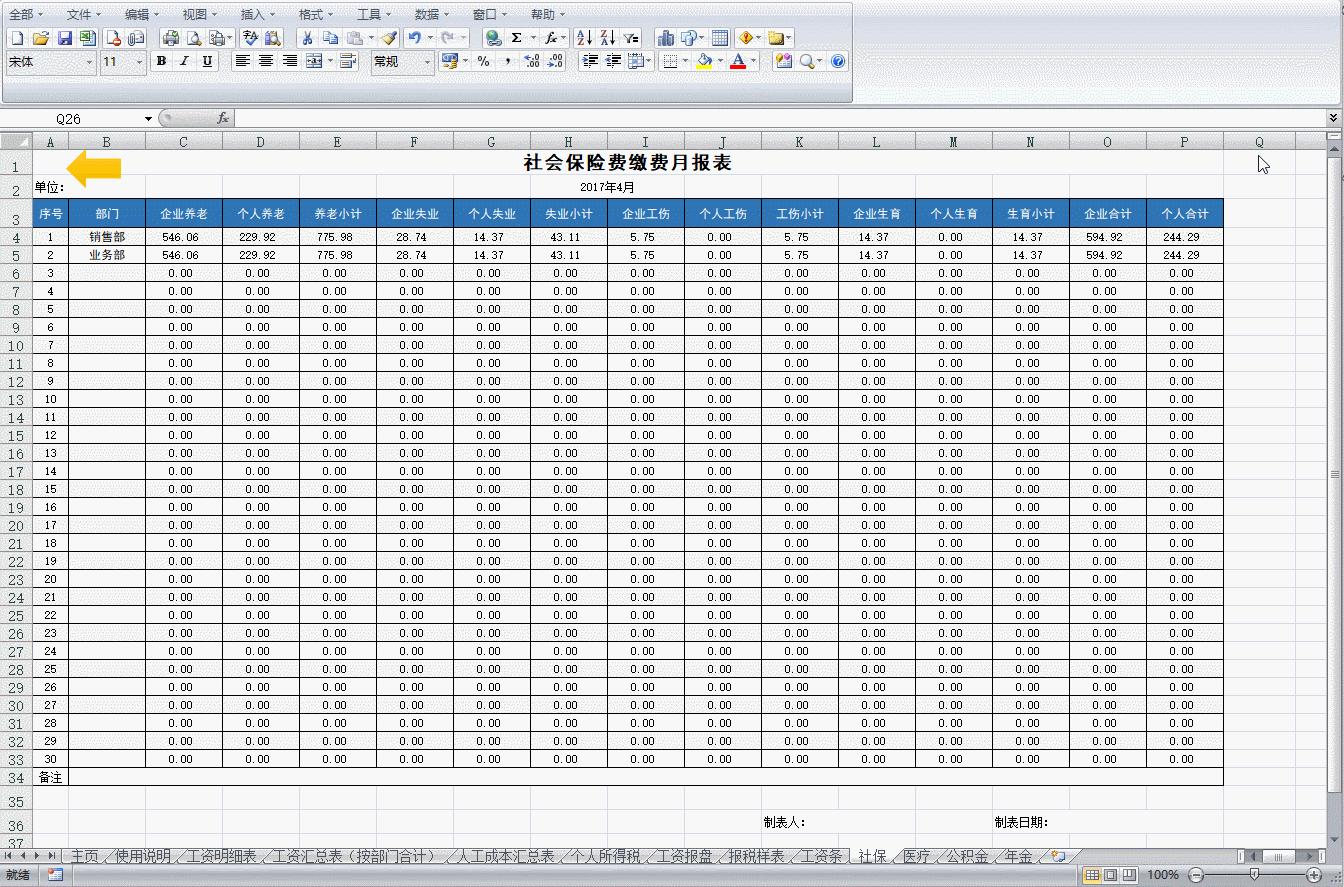1344x887 pixels.
Task: Toggle italic formatting
Action: [184, 61]
